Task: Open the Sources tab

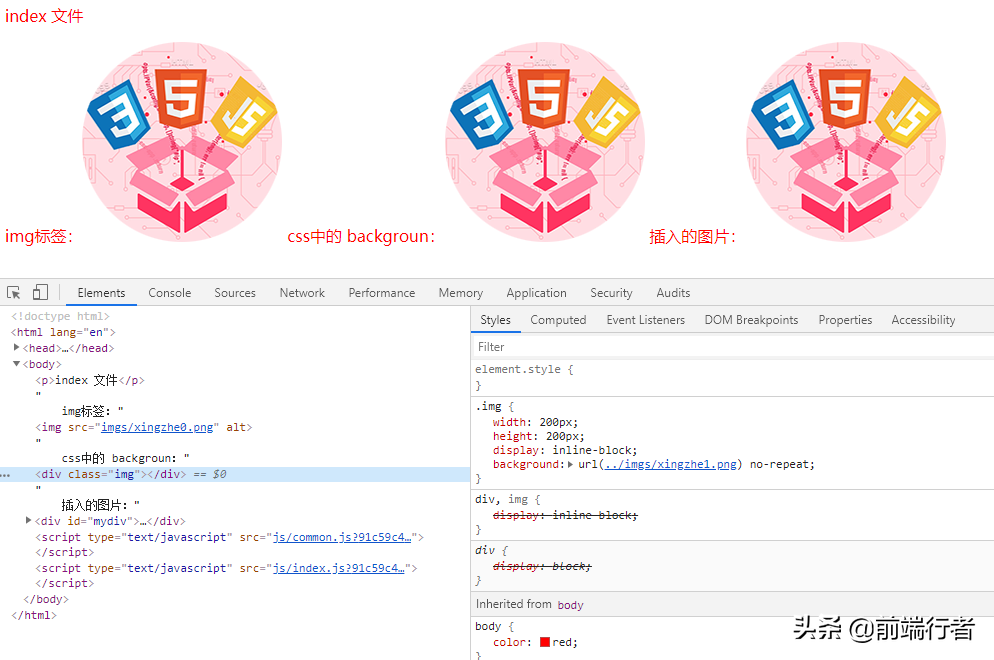Action: (235, 292)
